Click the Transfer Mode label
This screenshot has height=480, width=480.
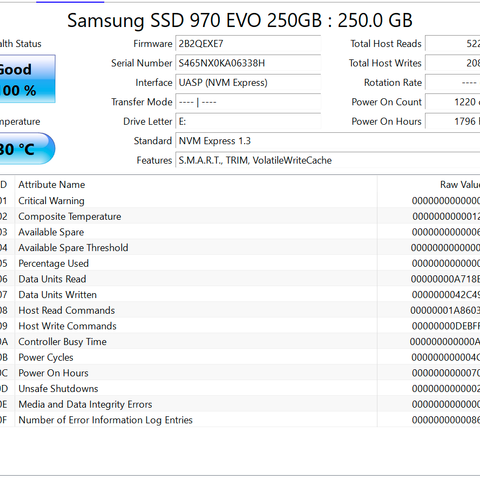coord(142,102)
